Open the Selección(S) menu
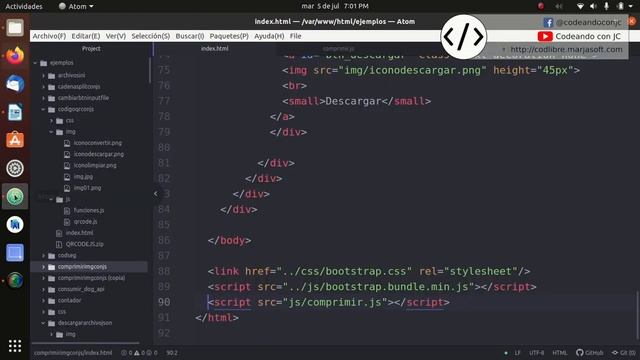Screen dimensions: 640x360 tap(151, 36)
